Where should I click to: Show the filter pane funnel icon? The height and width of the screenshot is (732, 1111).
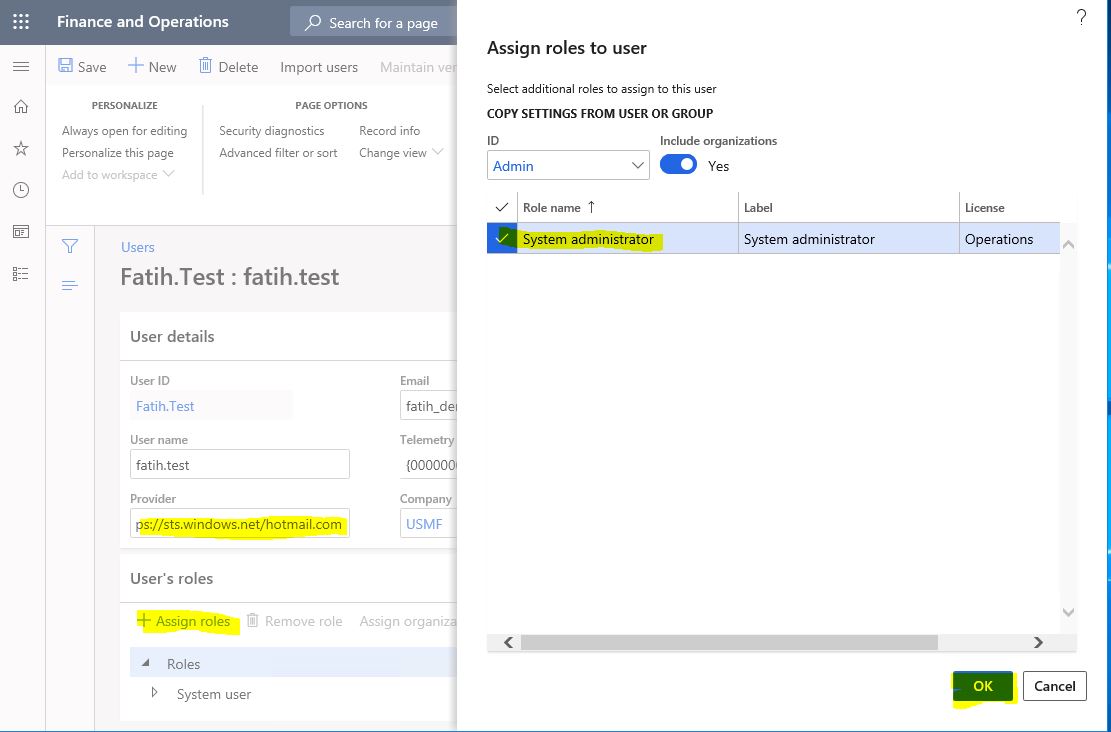tap(69, 247)
